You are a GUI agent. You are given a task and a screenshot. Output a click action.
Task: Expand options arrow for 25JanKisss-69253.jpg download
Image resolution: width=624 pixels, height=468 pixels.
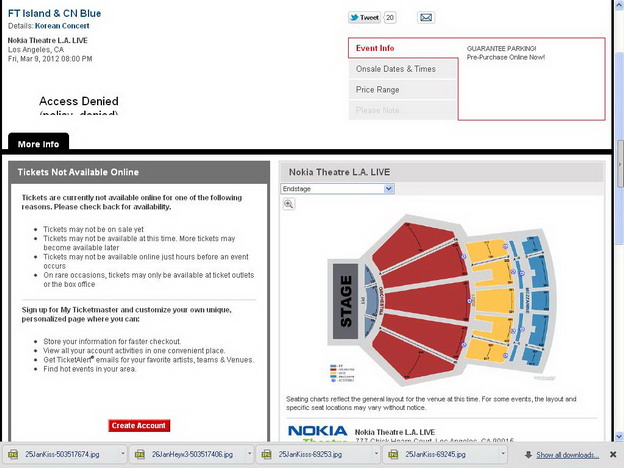(376, 453)
